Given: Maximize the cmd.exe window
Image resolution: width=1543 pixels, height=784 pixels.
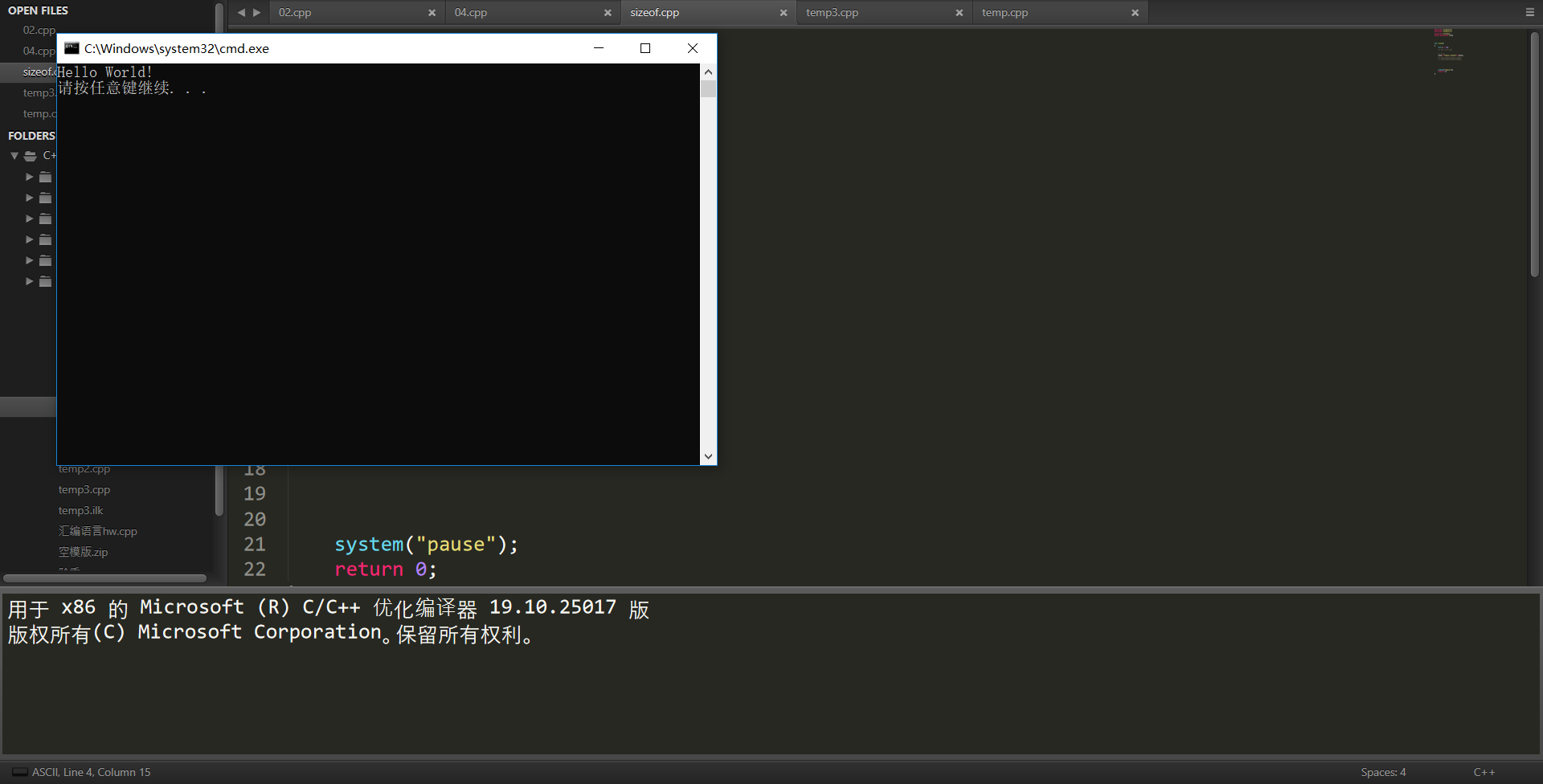Looking at the screenshot, I should click(x=645, y=48).
